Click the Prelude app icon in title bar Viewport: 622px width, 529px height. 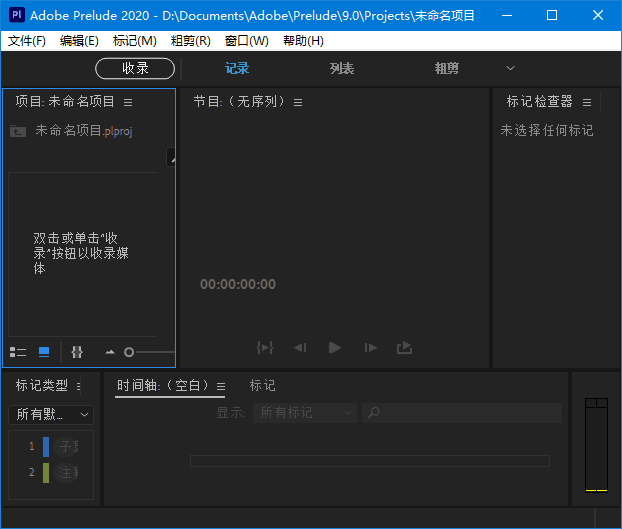(x=17, y=15)
